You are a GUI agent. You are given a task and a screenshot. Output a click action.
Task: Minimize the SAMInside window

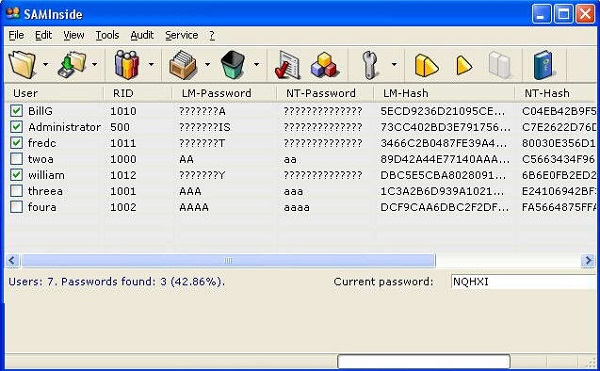coord(541,15)
